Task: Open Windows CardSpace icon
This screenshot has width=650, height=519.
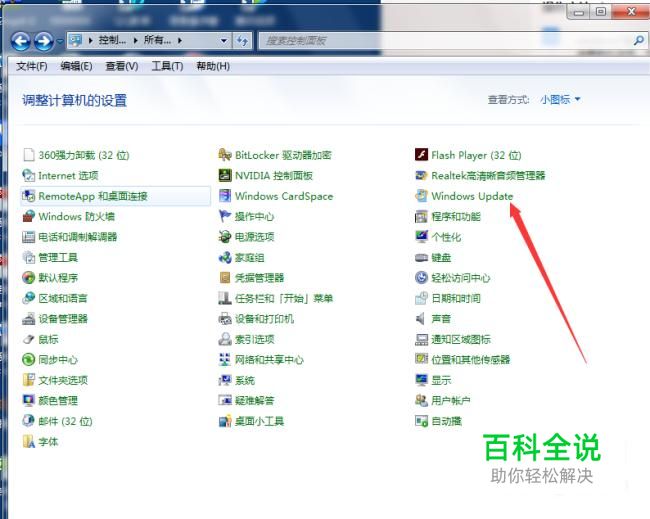Action: 225,196
